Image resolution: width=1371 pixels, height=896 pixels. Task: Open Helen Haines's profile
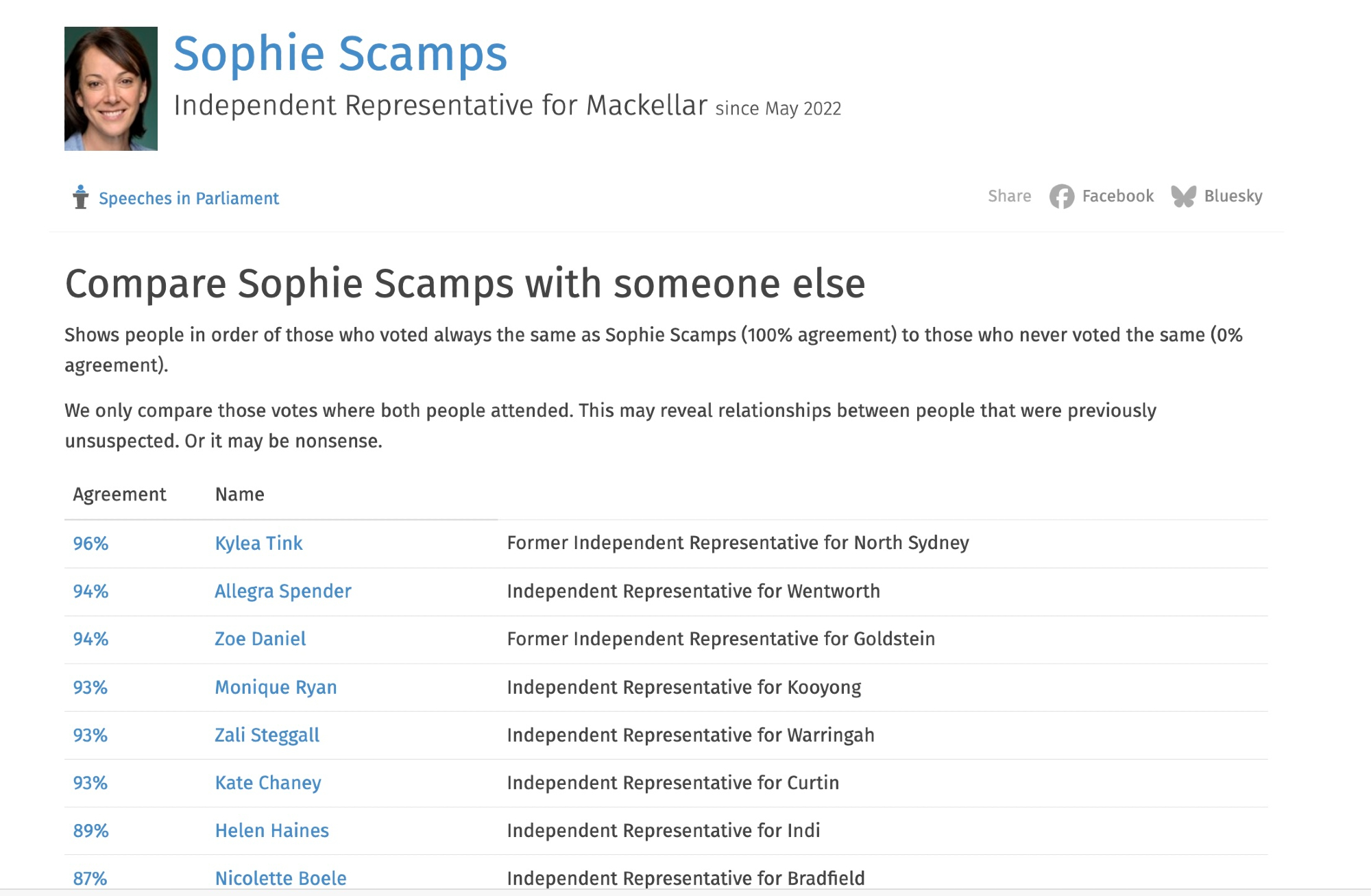[x=271, y=831]
